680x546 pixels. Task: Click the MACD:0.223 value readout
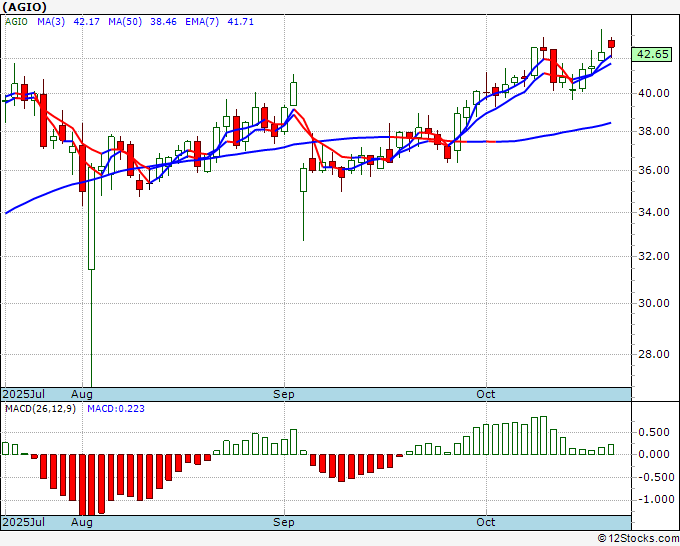coord(116,409)
